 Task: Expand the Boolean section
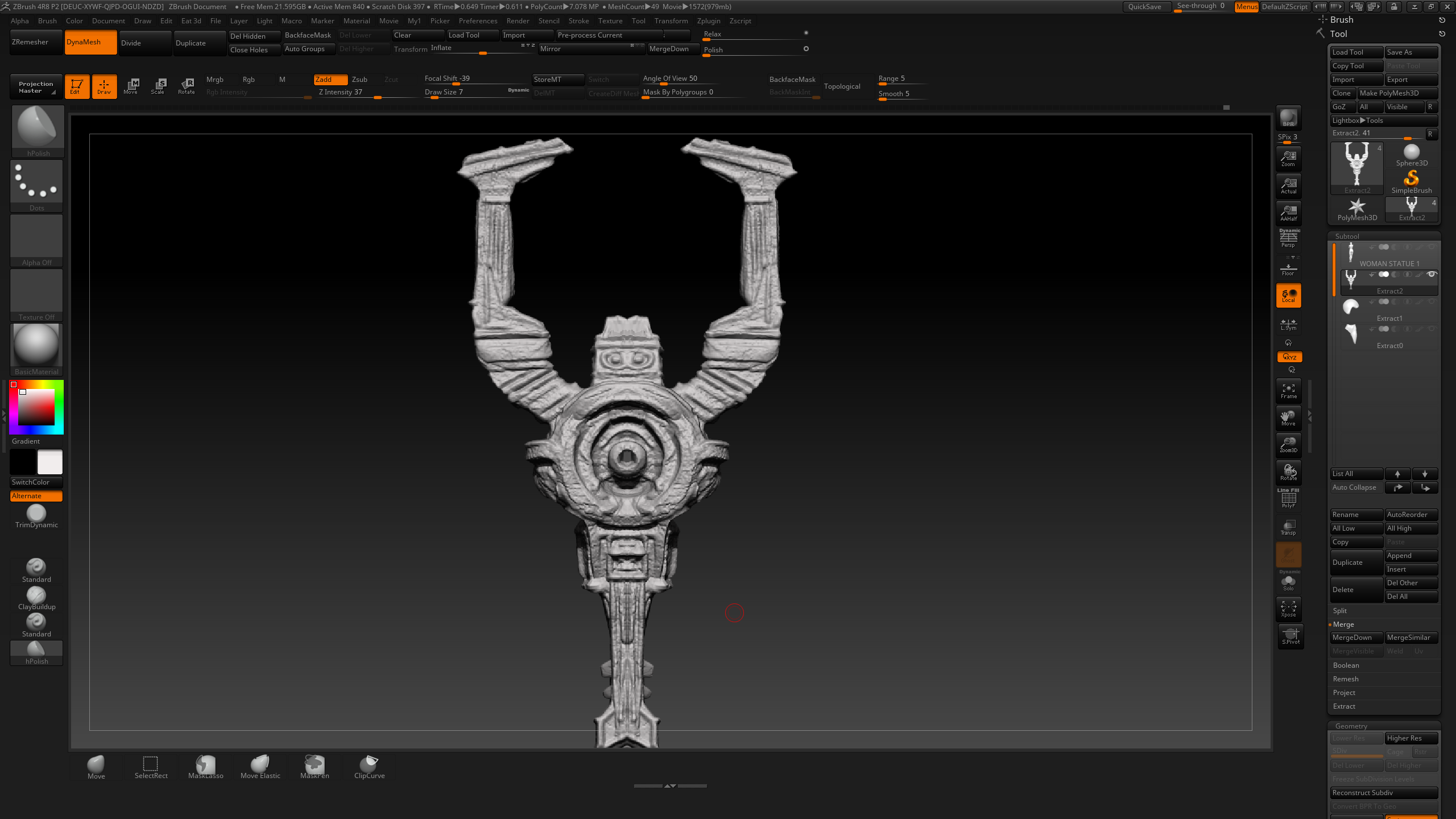tap(1346, 665)
